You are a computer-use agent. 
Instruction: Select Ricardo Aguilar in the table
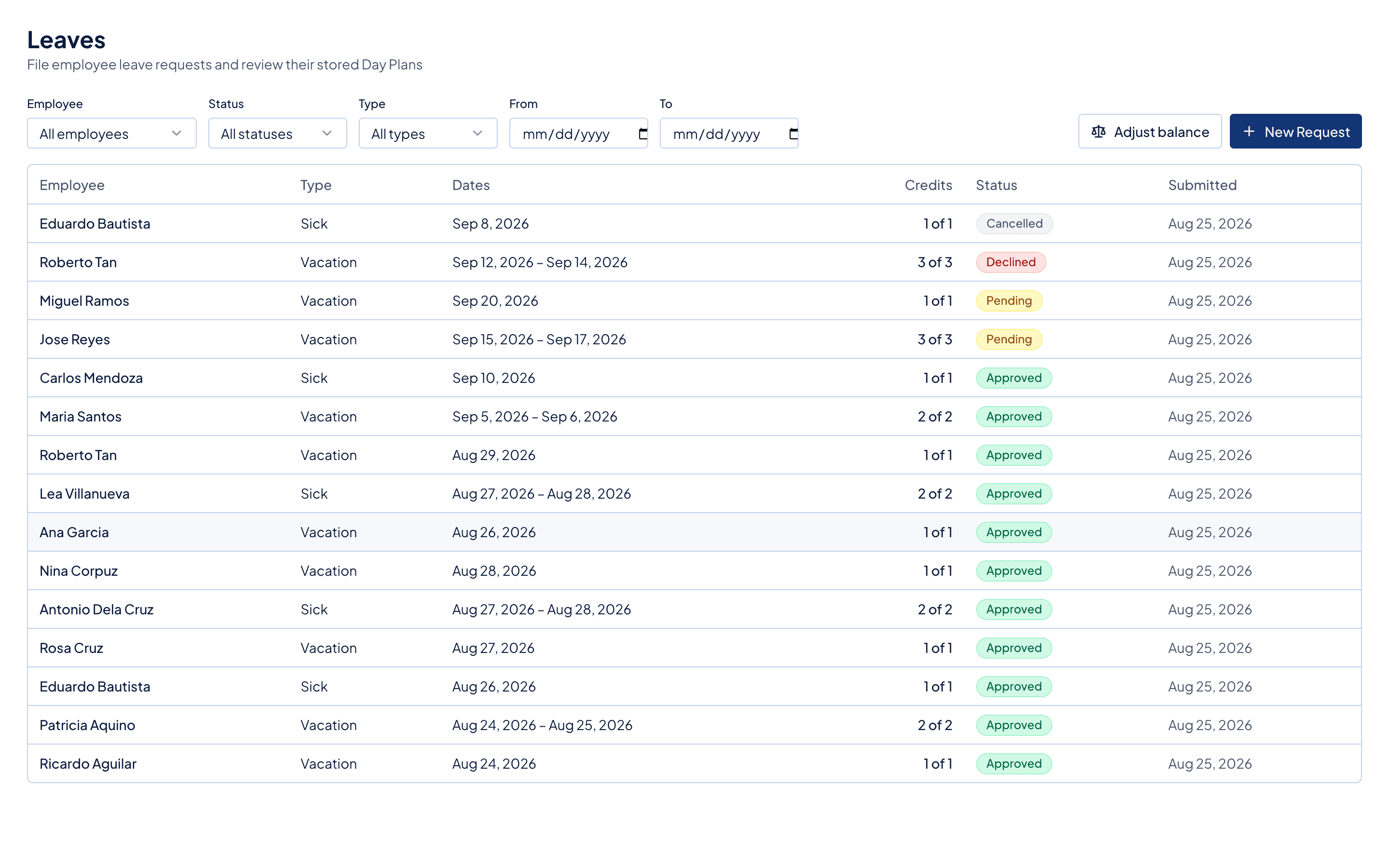coord(88,763)
